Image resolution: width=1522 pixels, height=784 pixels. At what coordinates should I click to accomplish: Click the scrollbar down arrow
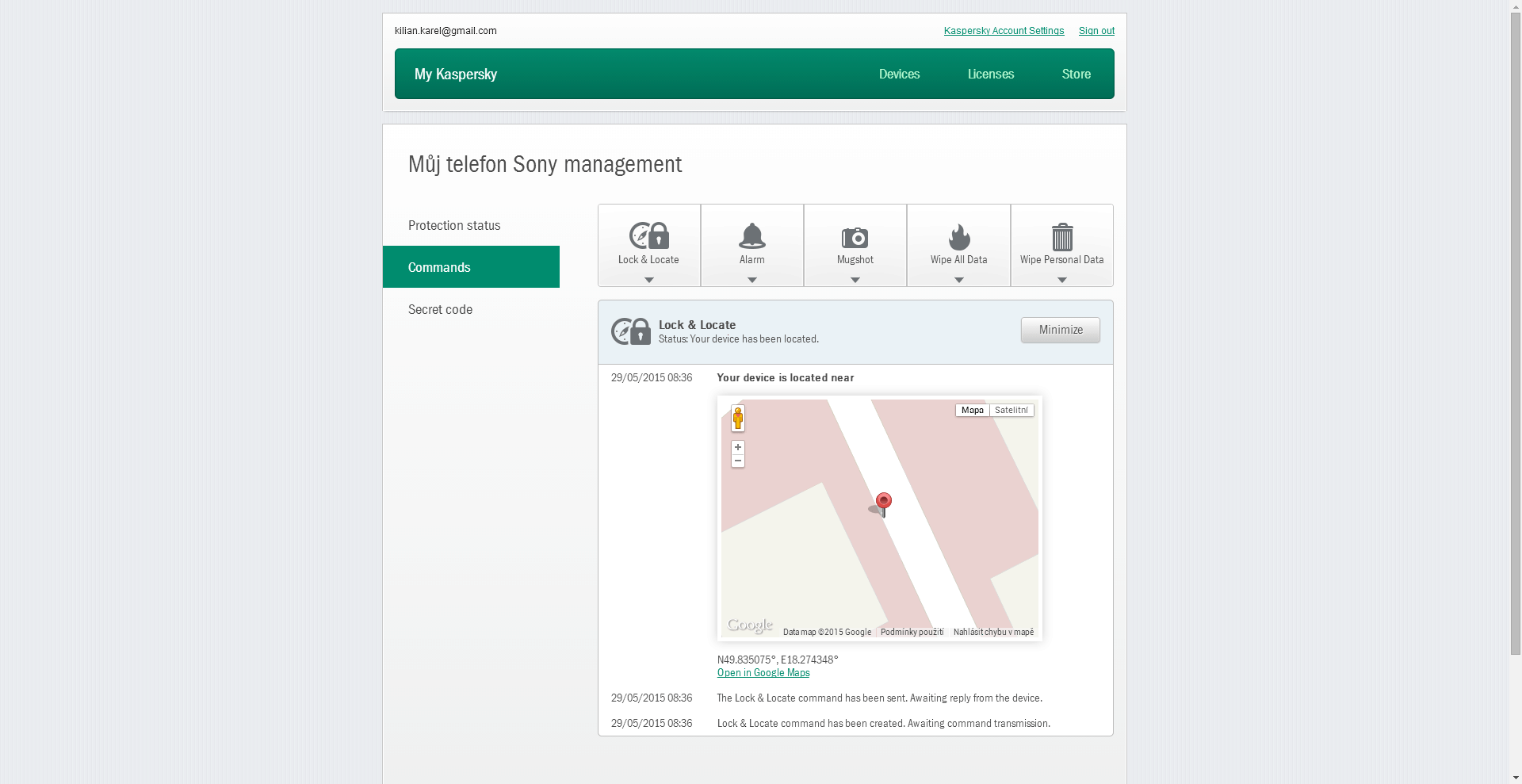click(x=1516, y=778)
